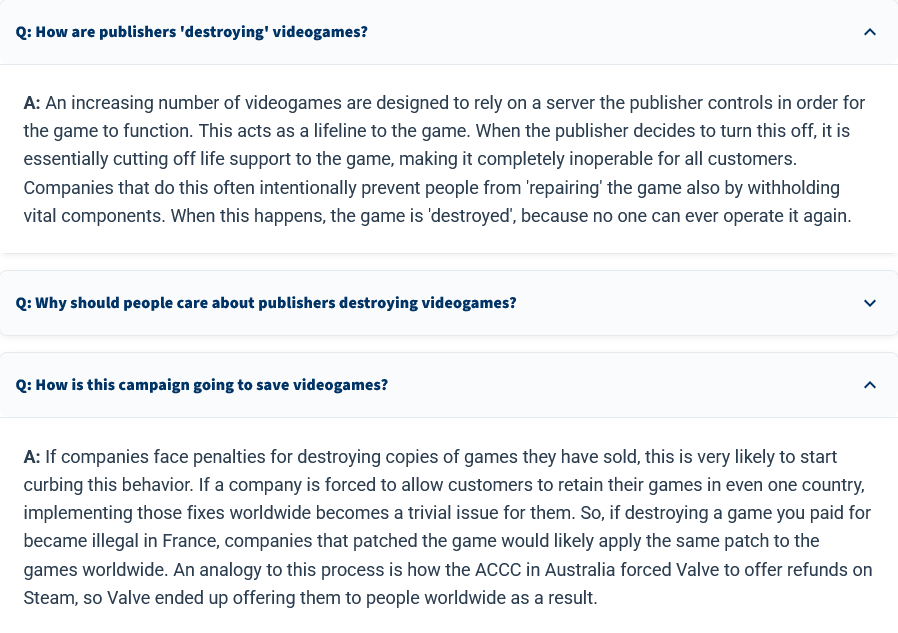The image size is (898, 633).
Task: Click the quoted word 'destroyed' in first answer
Action: coord(472,216)
